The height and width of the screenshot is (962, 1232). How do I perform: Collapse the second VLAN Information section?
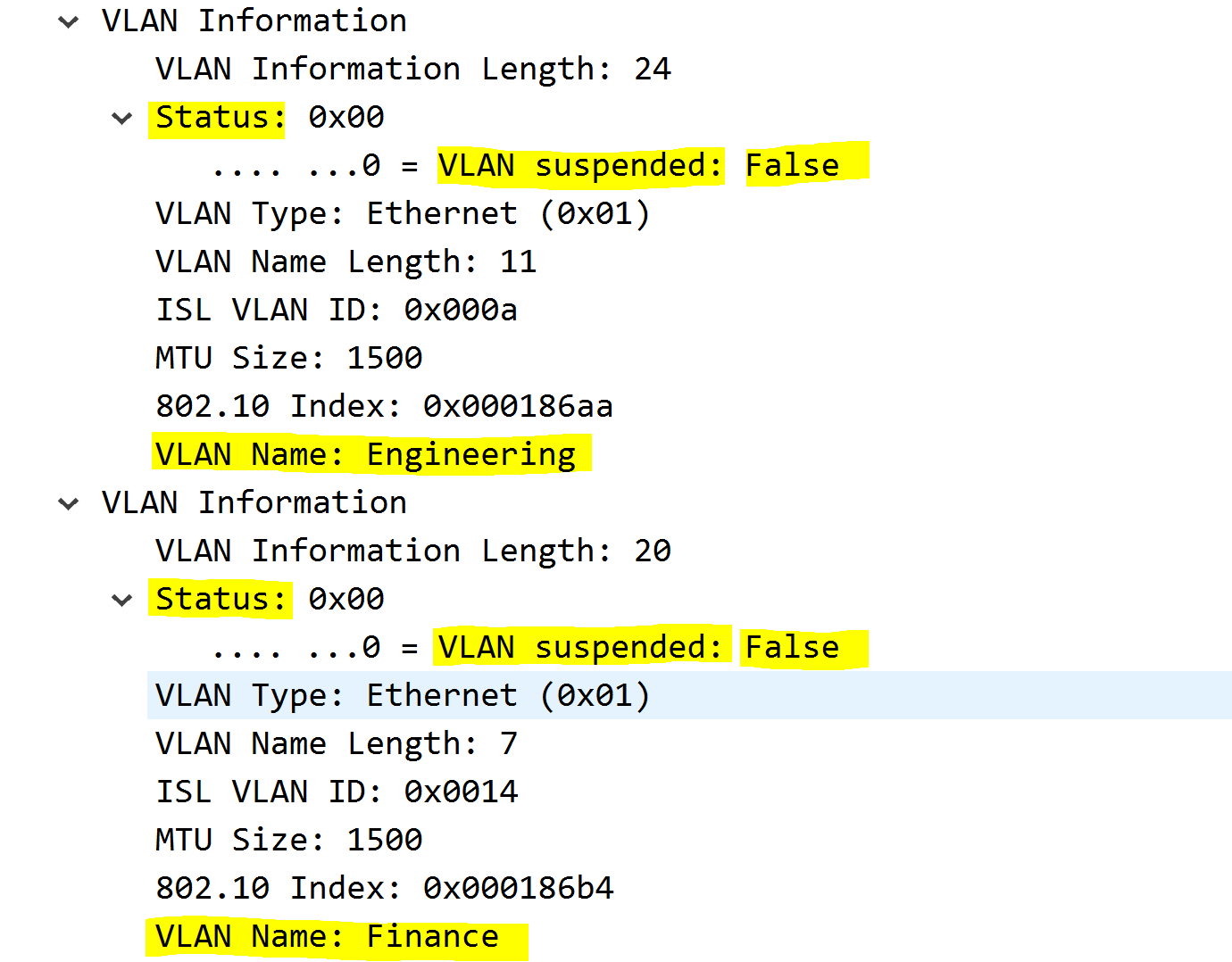coord(69,503)
